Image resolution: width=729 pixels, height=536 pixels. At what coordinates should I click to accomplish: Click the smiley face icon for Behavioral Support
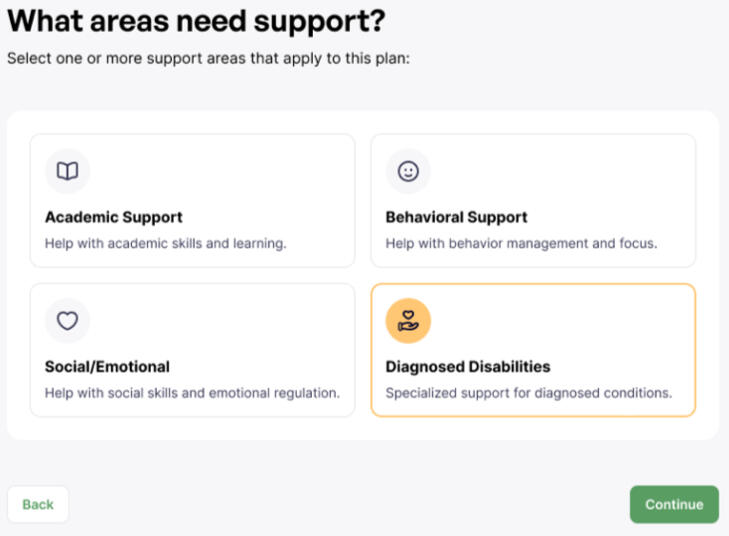pos(408,171)
